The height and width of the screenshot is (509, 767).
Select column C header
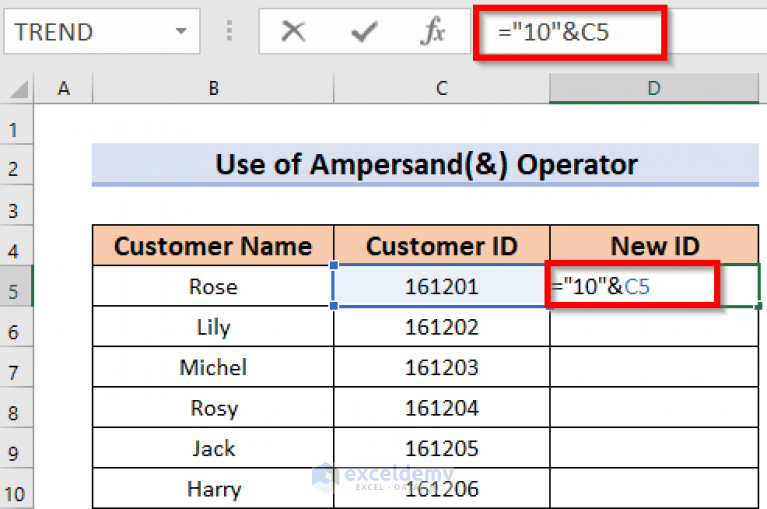pyautogui.click(x=442, y=89)
